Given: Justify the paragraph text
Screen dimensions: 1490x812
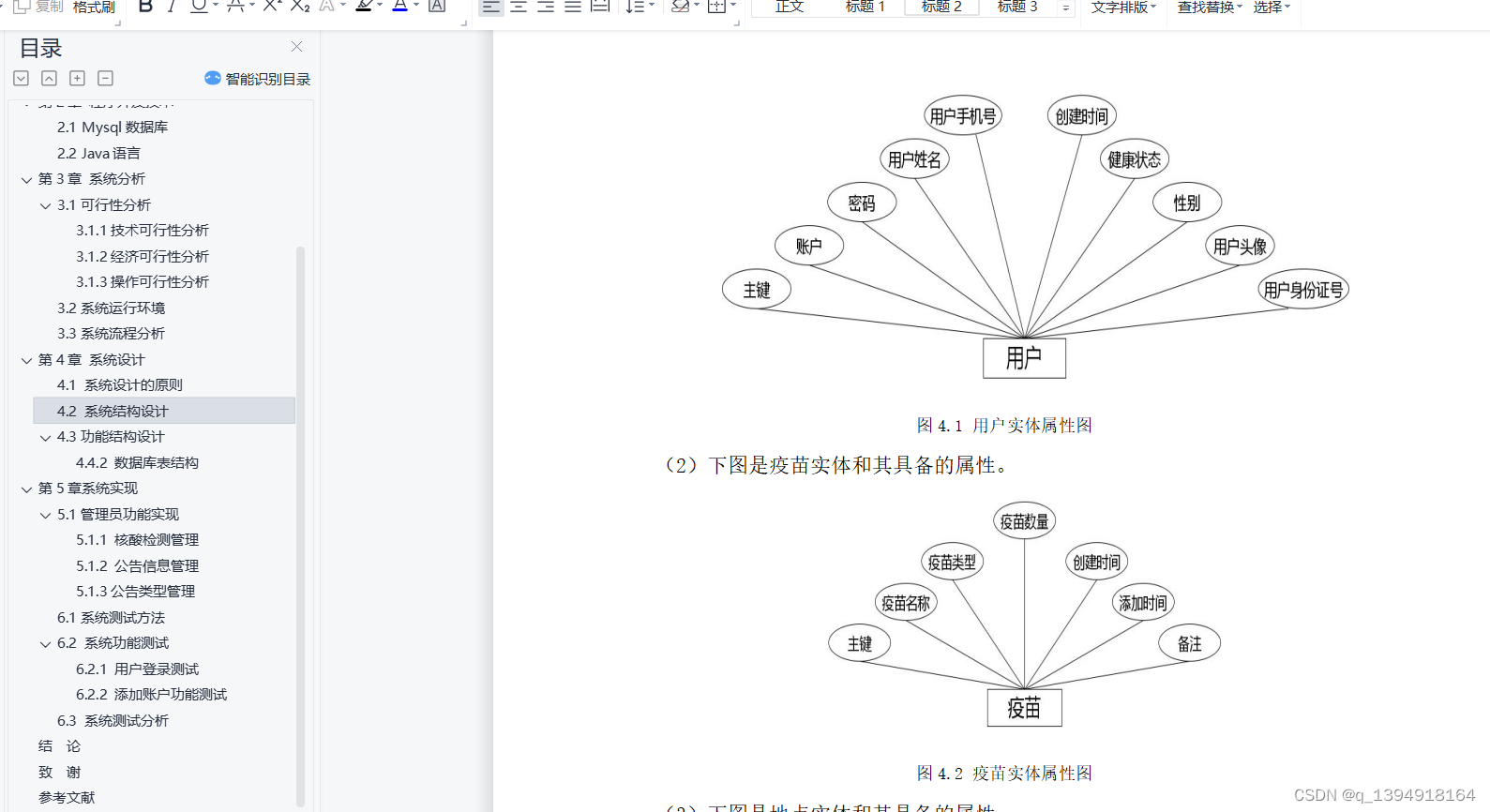Looking at the screenshot, I should [x=573, y=7].
